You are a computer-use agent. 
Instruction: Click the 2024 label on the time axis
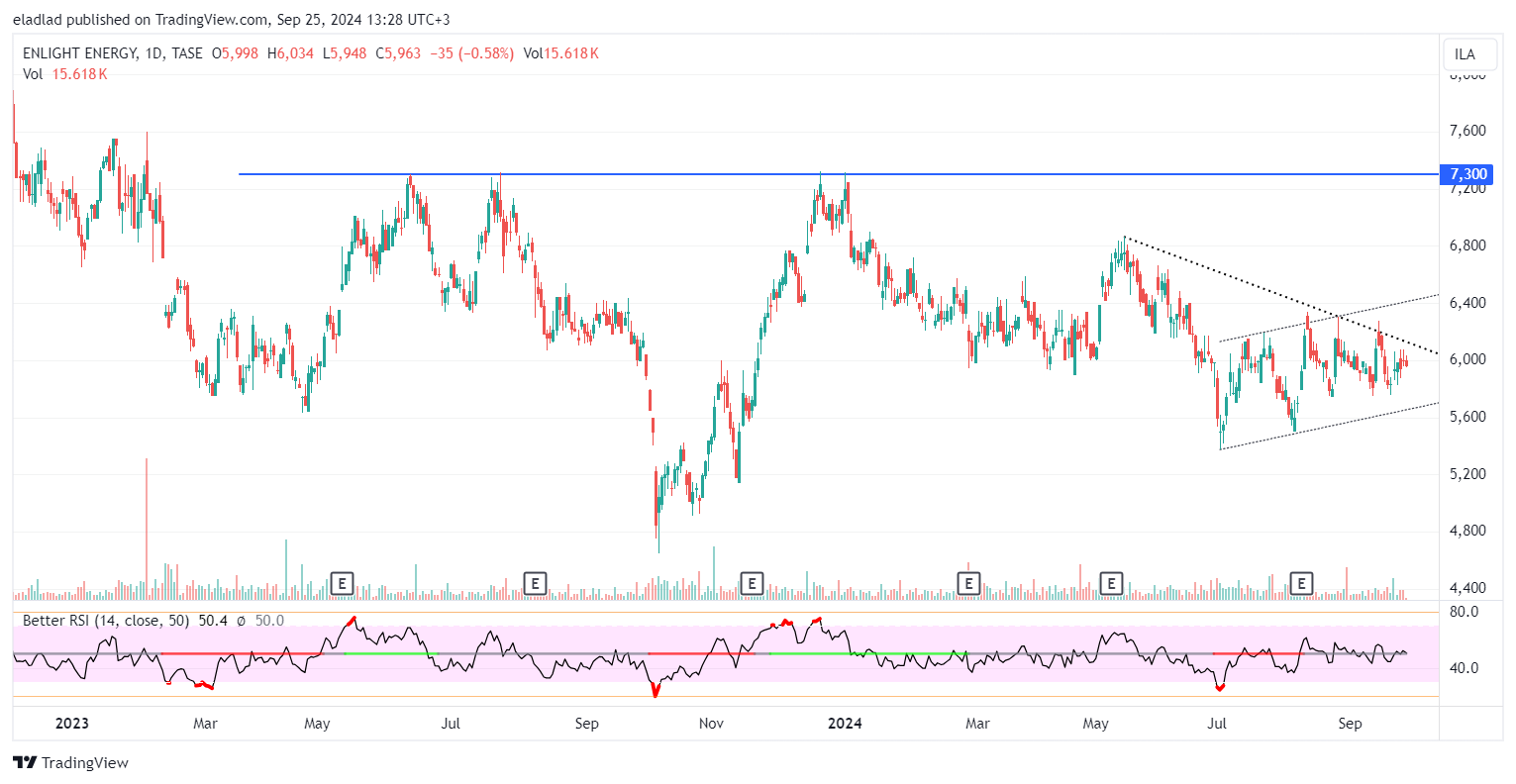tap(845, 724)
